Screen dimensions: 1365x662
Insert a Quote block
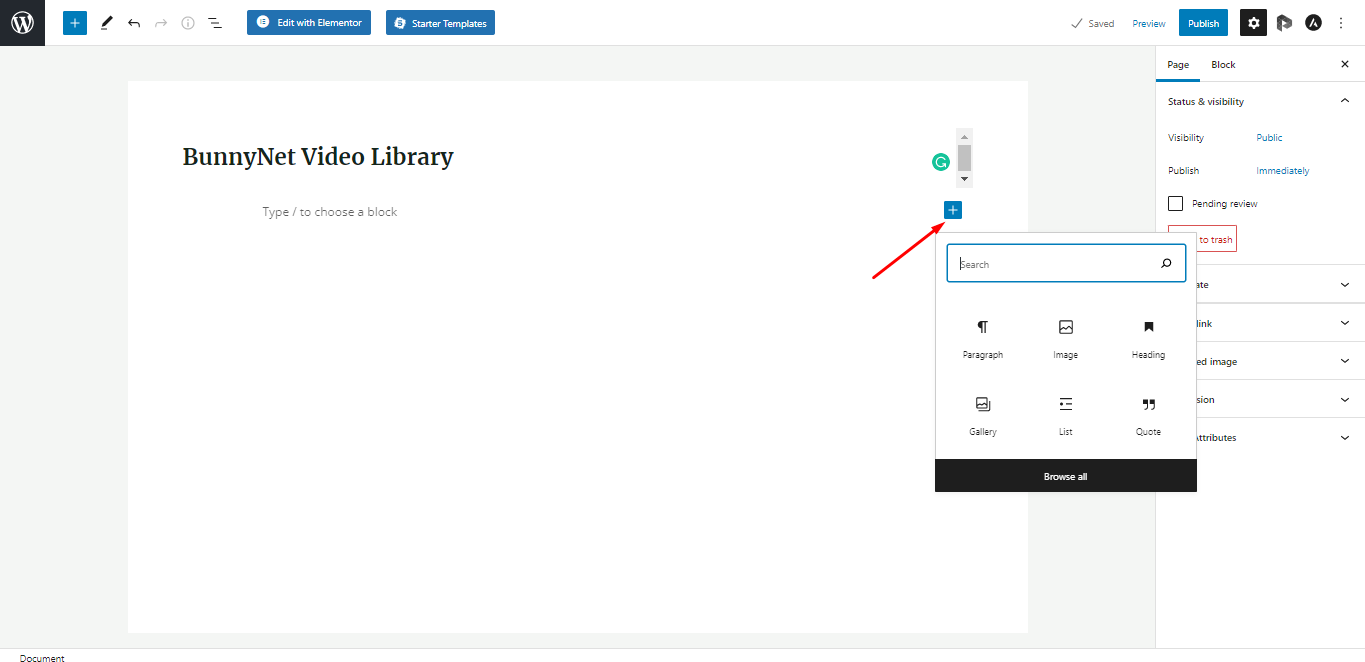pyautogui.click(x=1148, y=417)
